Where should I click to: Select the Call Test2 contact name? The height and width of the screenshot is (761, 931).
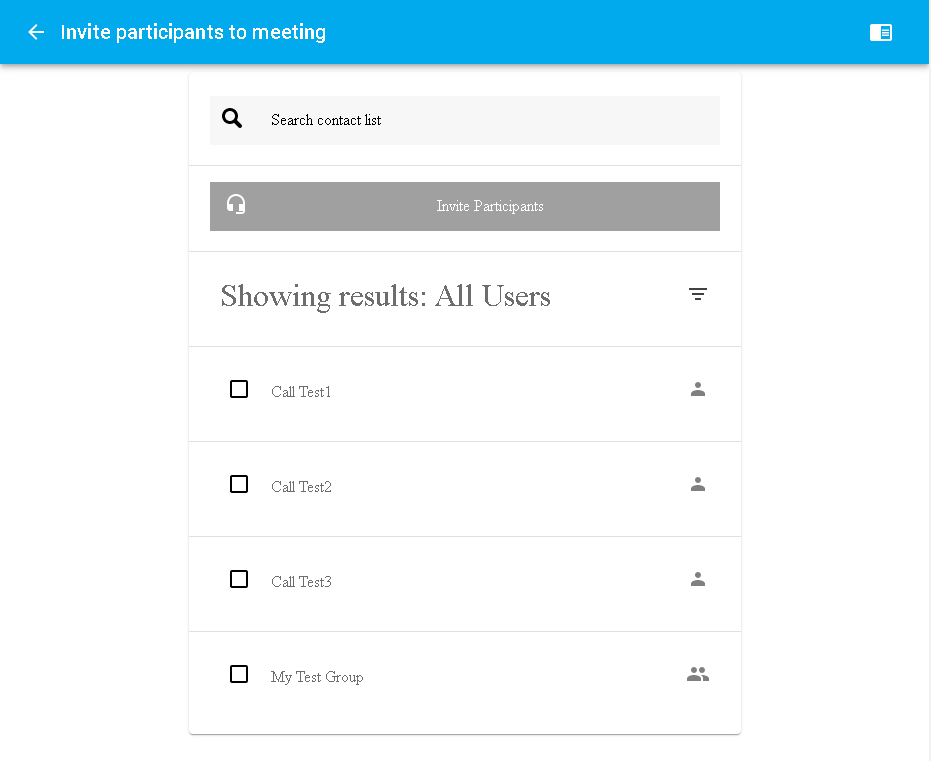click(301, 487)
